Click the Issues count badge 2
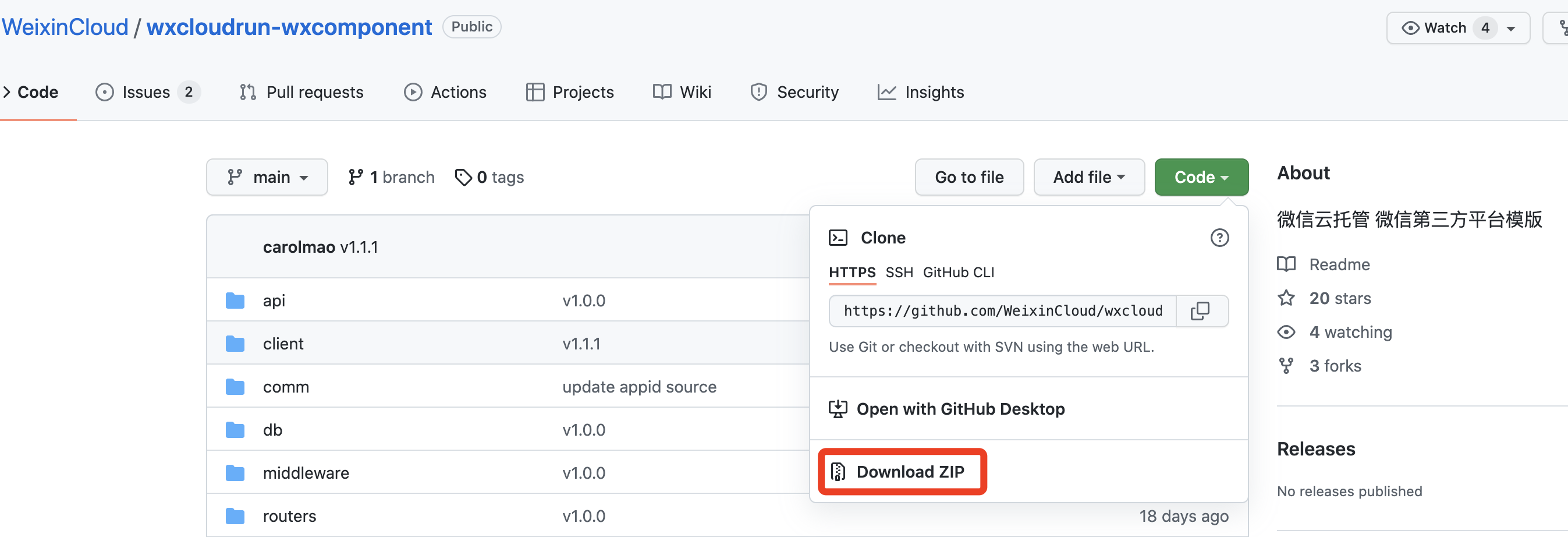This screenshot has width=1568, height=537. tap(189, 92)
